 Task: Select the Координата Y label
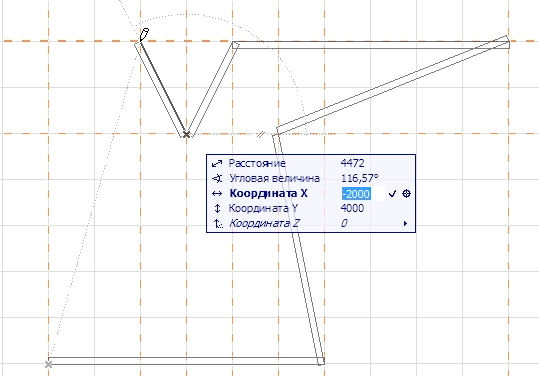pos(263,209)
